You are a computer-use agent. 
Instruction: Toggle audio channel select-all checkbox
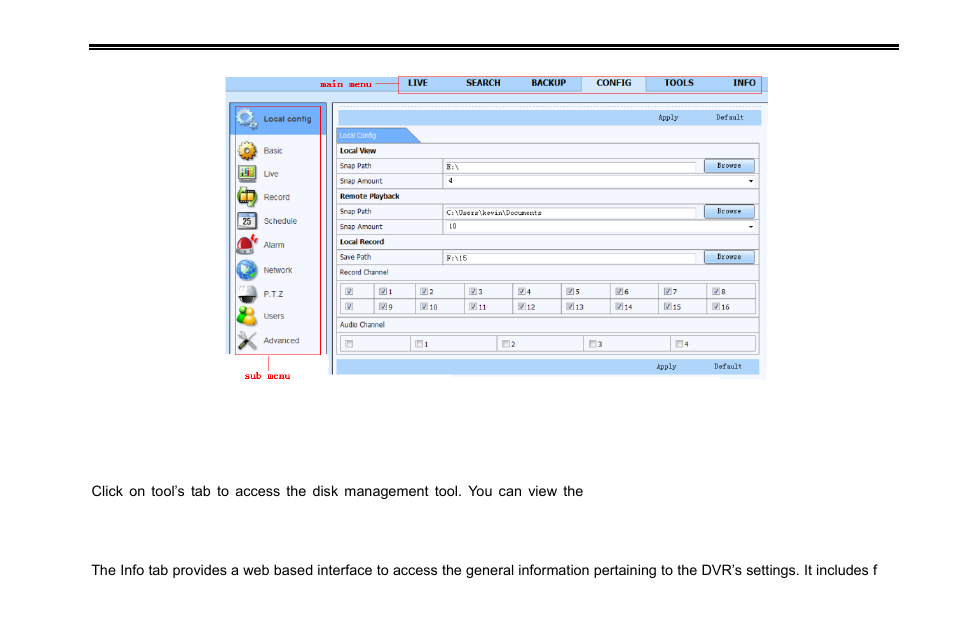pyautogui.click(x=349, y=344)
